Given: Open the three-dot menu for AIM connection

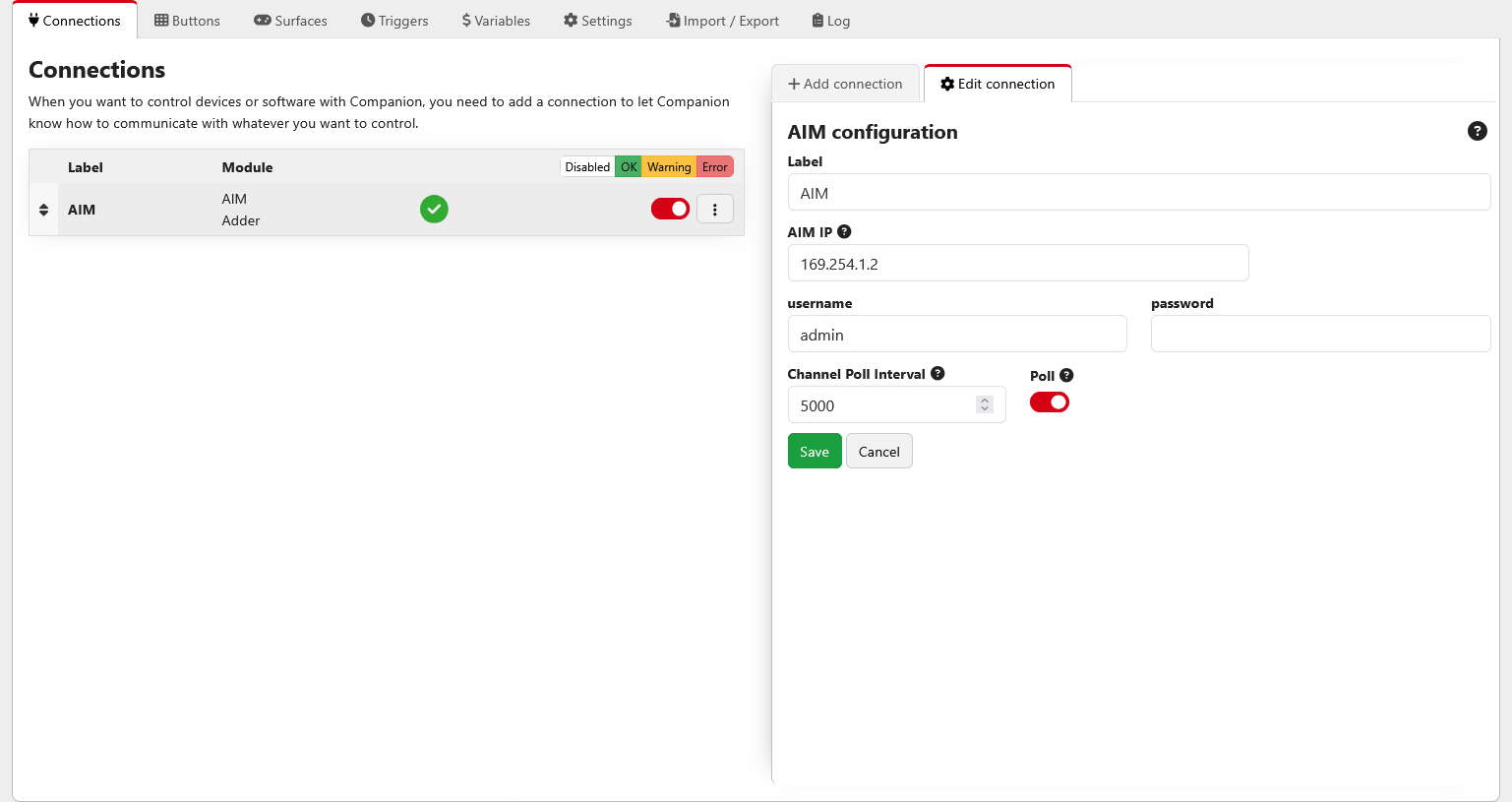Looking at the screenshot, I should pyautogui.click(x=715, y=209).
